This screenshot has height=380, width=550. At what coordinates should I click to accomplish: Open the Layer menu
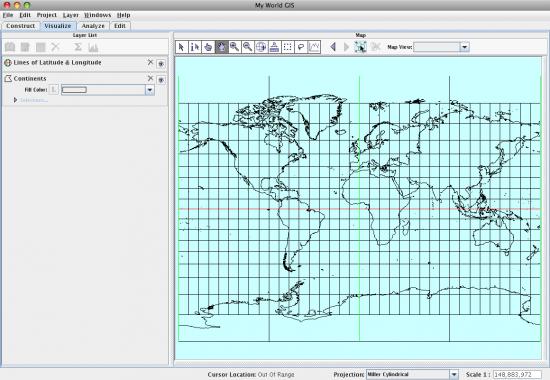click(71, 15)
